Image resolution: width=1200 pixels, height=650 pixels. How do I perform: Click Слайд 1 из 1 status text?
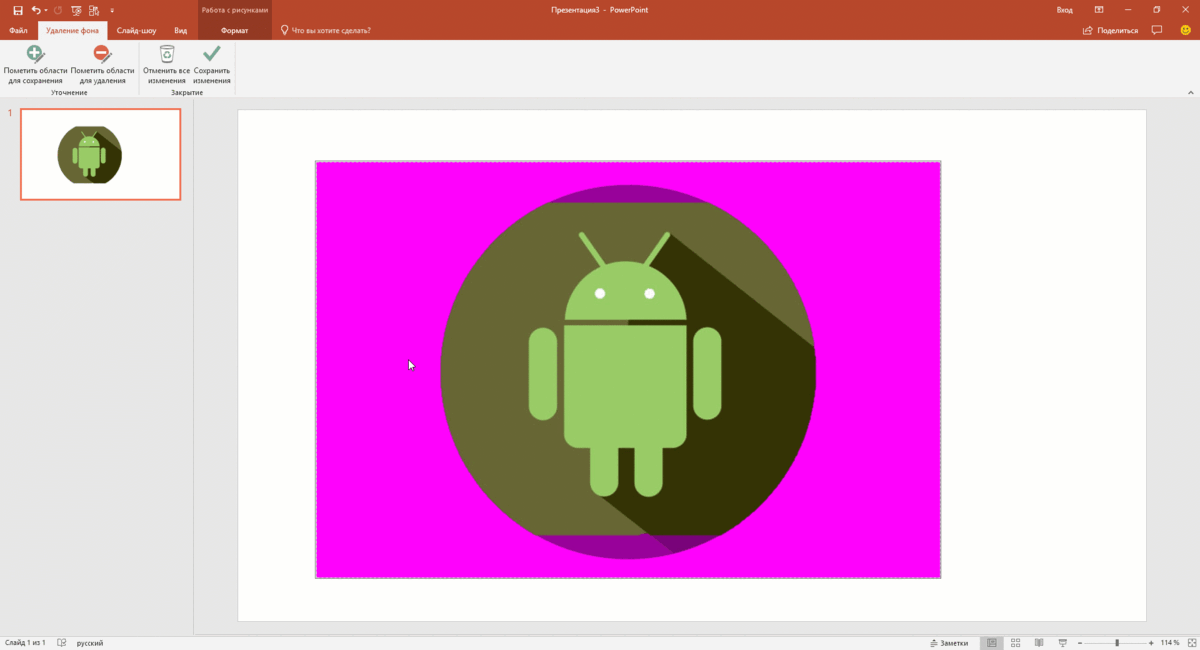click(x=25, y=643)
